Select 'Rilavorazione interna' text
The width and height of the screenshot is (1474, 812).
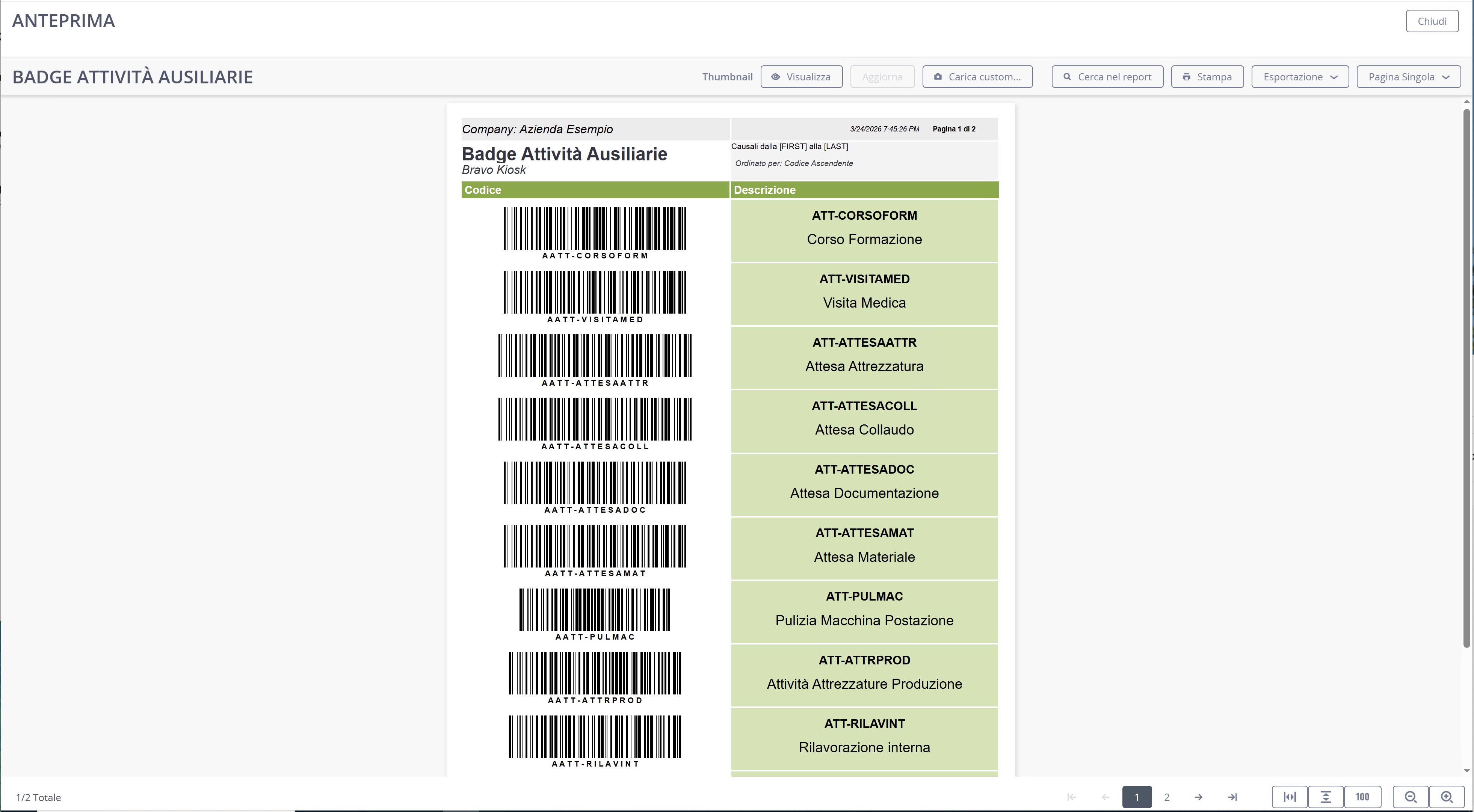pos(864,747)
